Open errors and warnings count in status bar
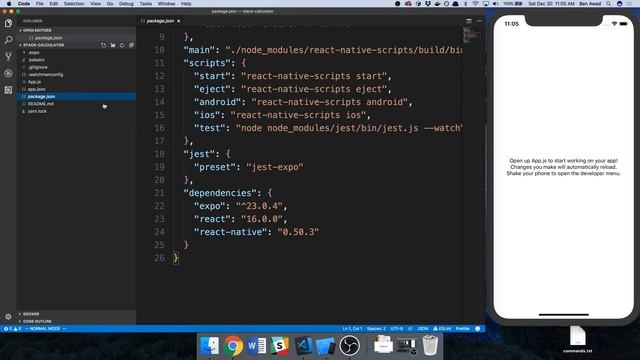Image resolution: width=640 pixels, height=360 pixels. point(12,329)
